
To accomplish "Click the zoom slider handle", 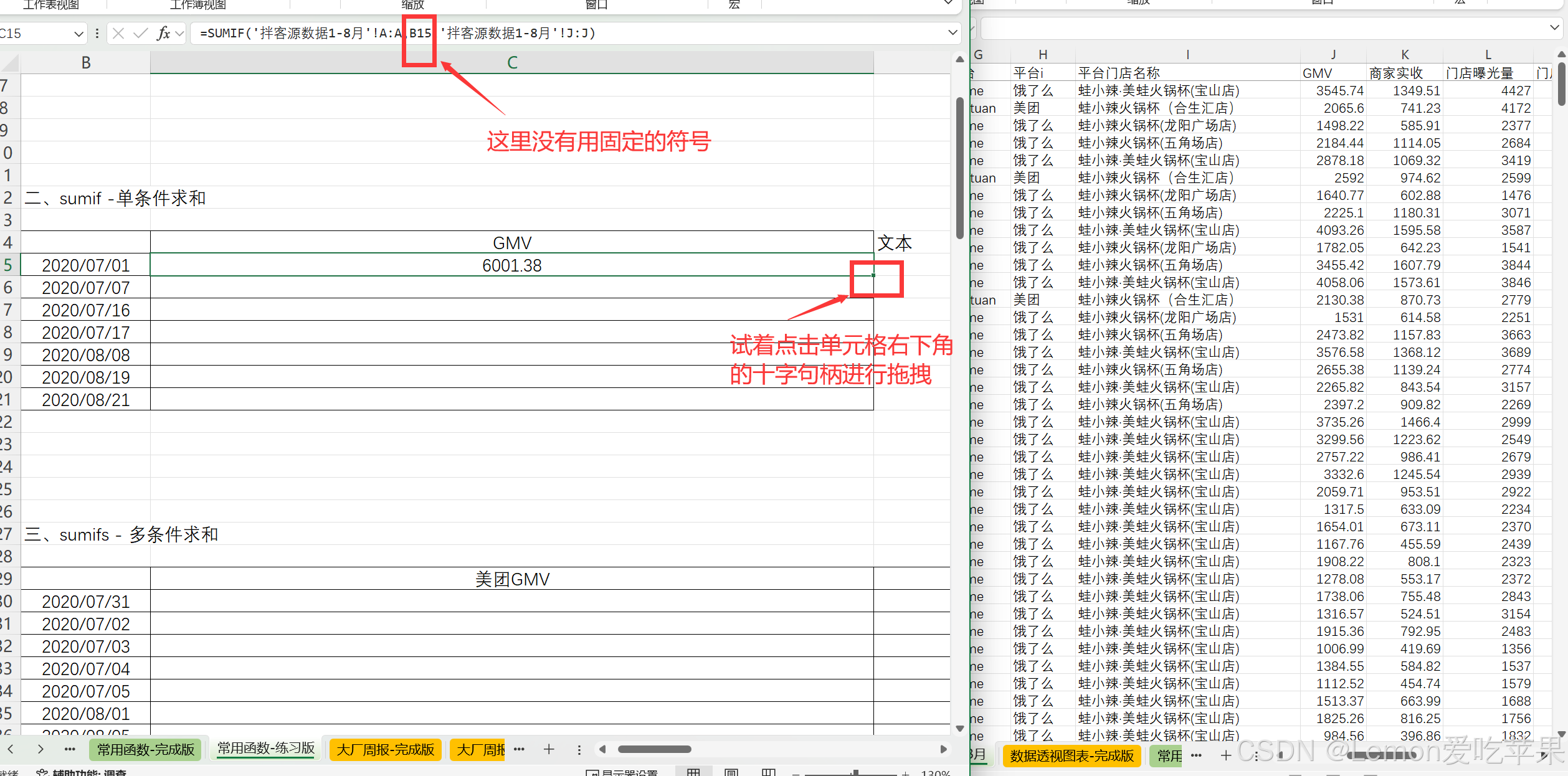I will [857, 773].
